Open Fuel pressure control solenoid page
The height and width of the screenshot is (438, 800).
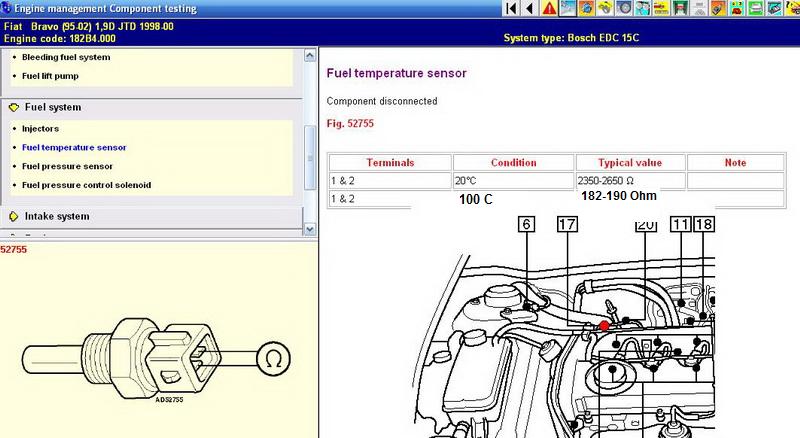(86, 185)
